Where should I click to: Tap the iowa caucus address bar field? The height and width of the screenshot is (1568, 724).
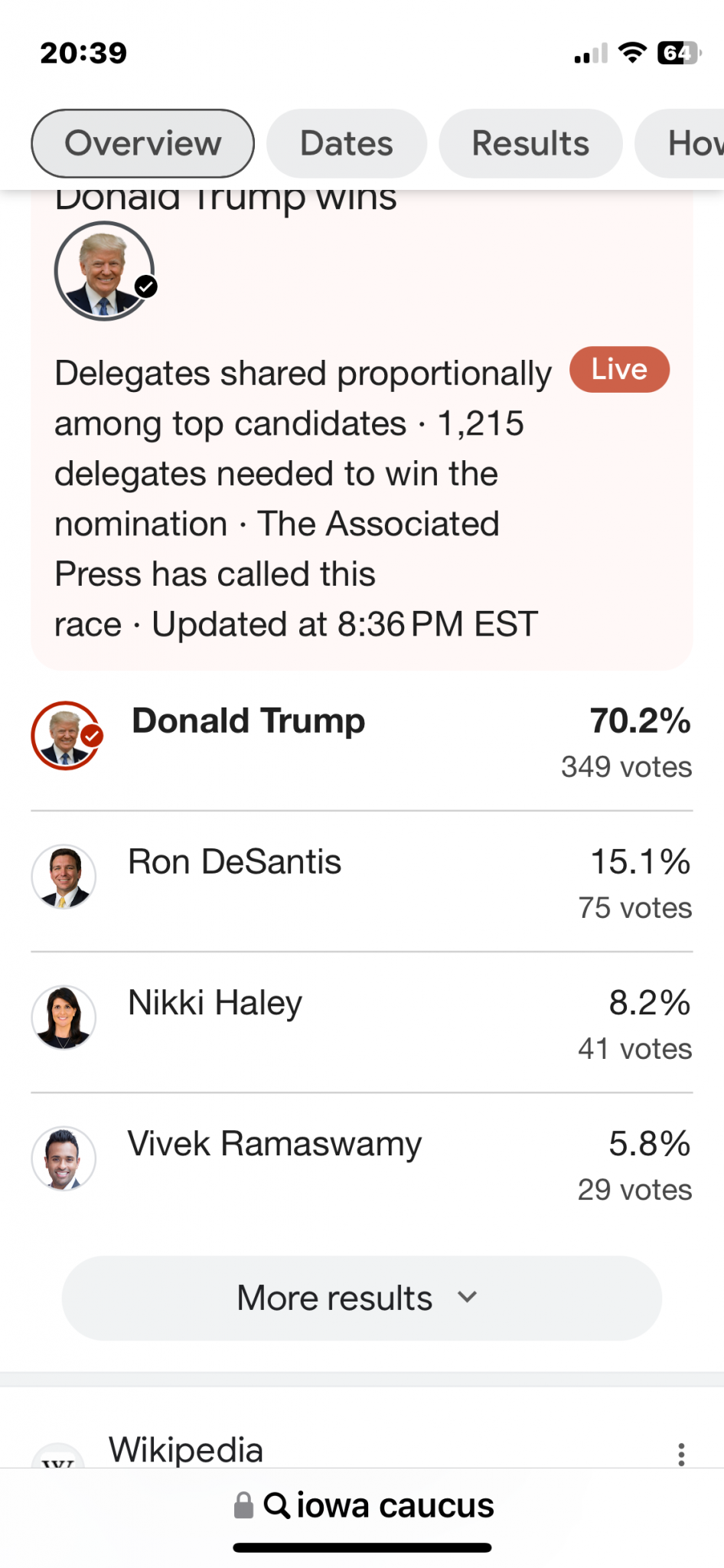click(x=364, y=1505)
